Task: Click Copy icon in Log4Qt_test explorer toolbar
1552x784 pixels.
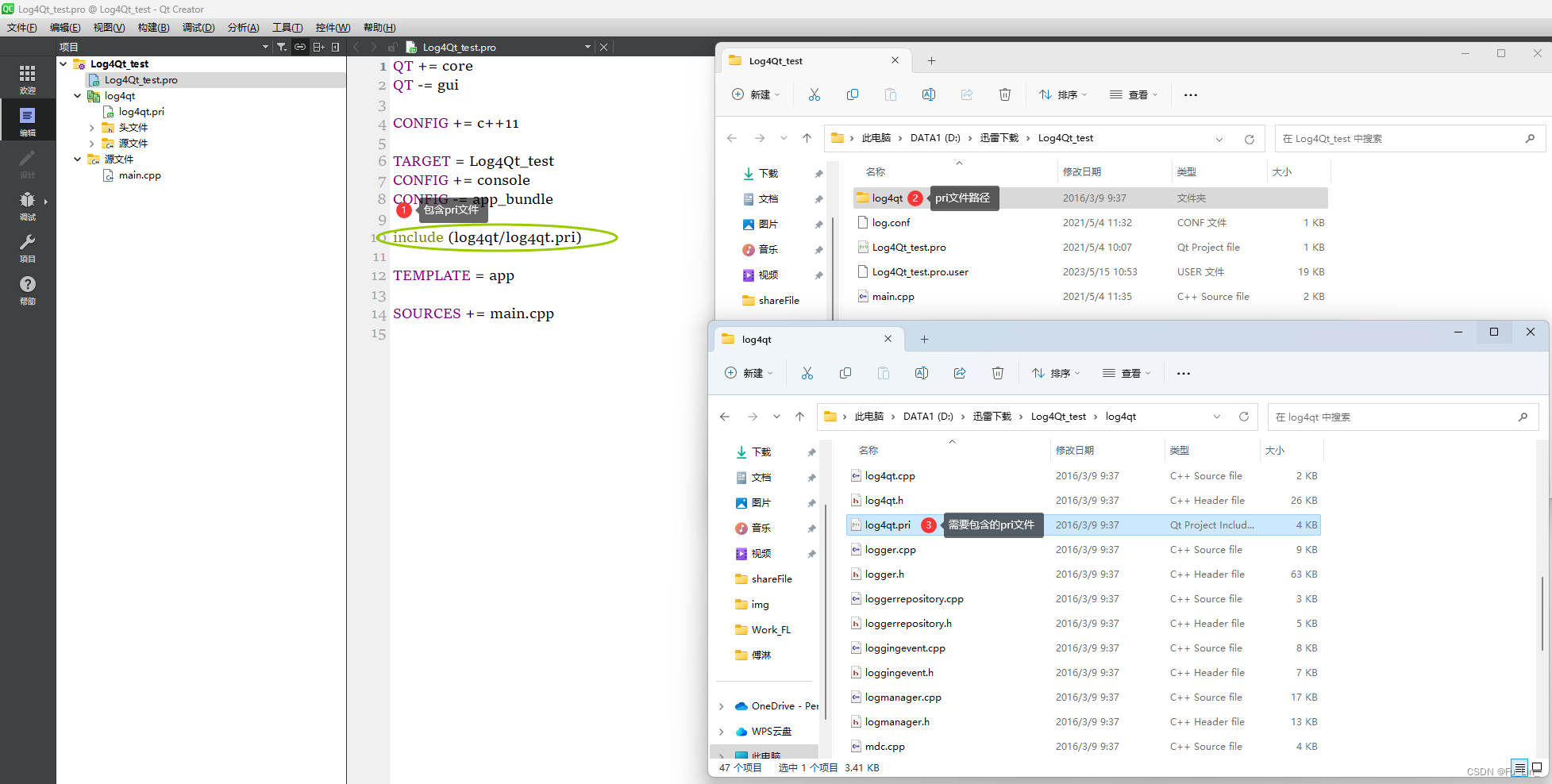Action: coord(853,94)
